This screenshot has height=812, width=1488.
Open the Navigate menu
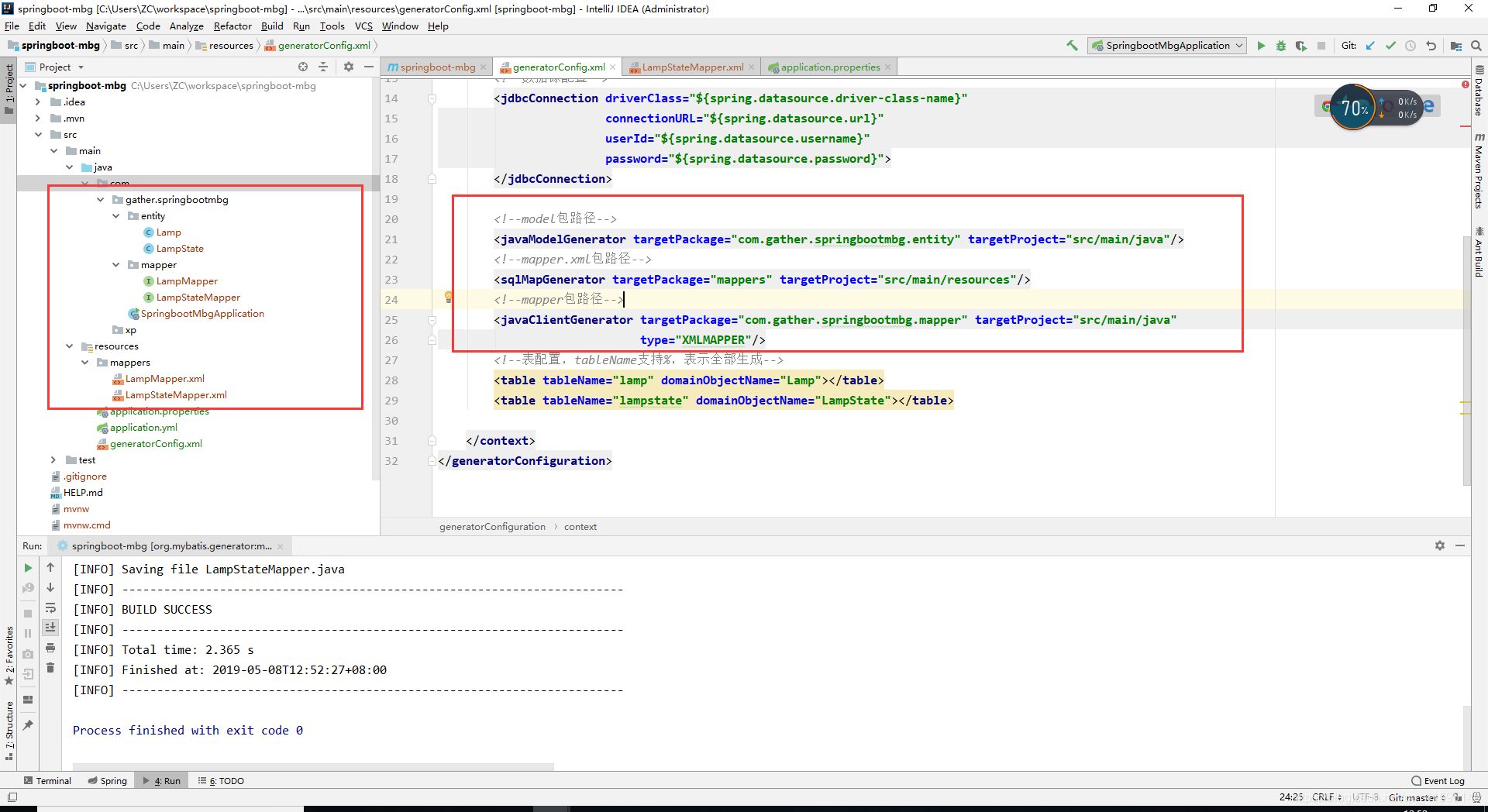tap(106, 26)
